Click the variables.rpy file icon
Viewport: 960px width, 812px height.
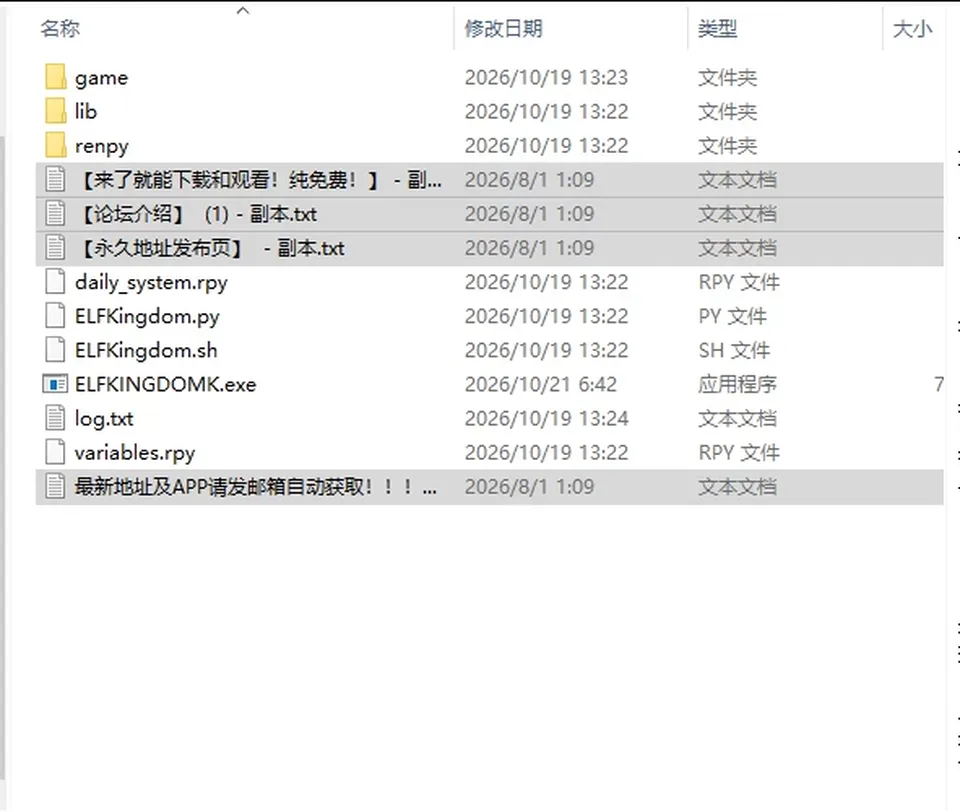point(55,453)
